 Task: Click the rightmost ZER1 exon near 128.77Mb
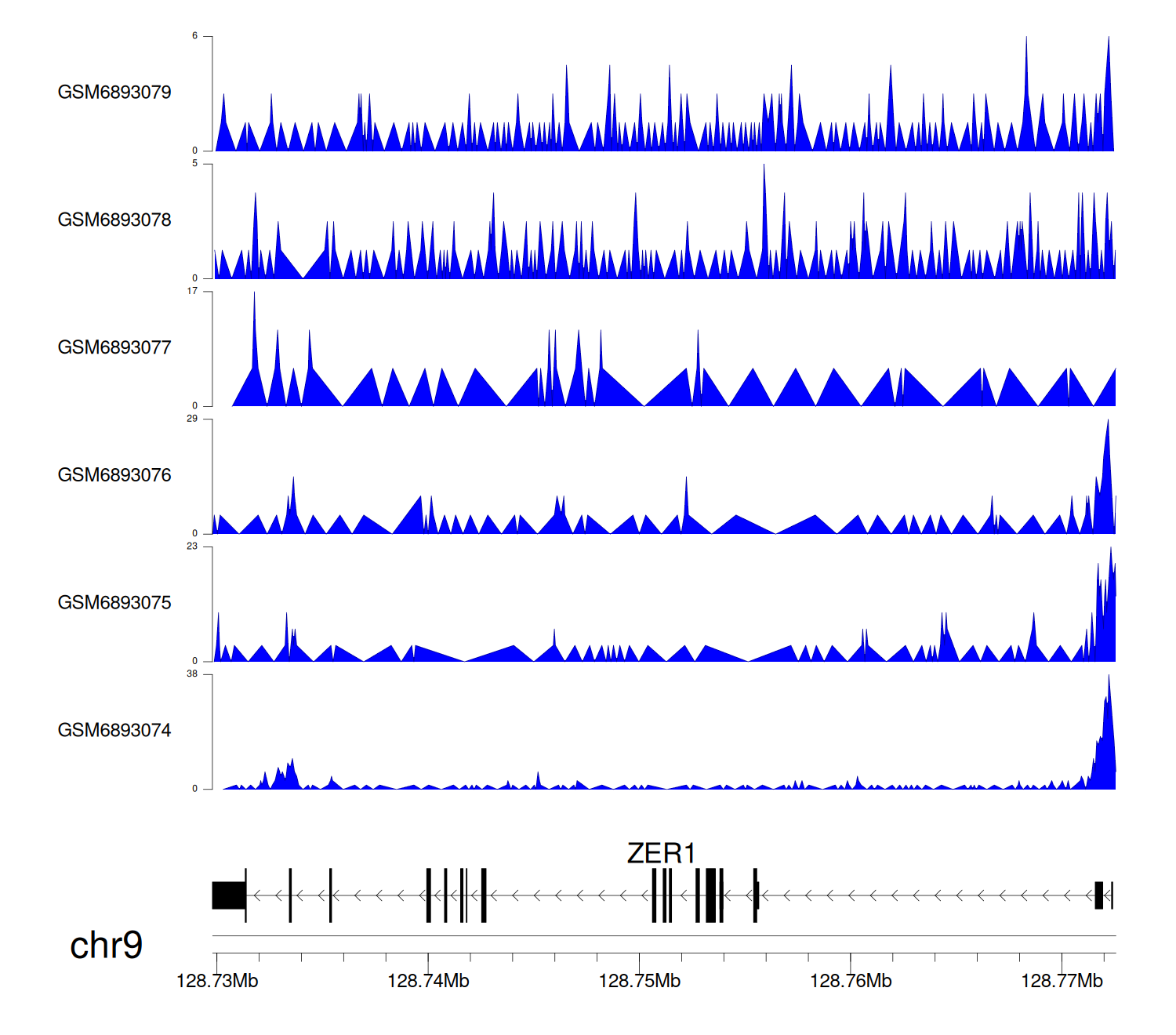(1099, 895)
